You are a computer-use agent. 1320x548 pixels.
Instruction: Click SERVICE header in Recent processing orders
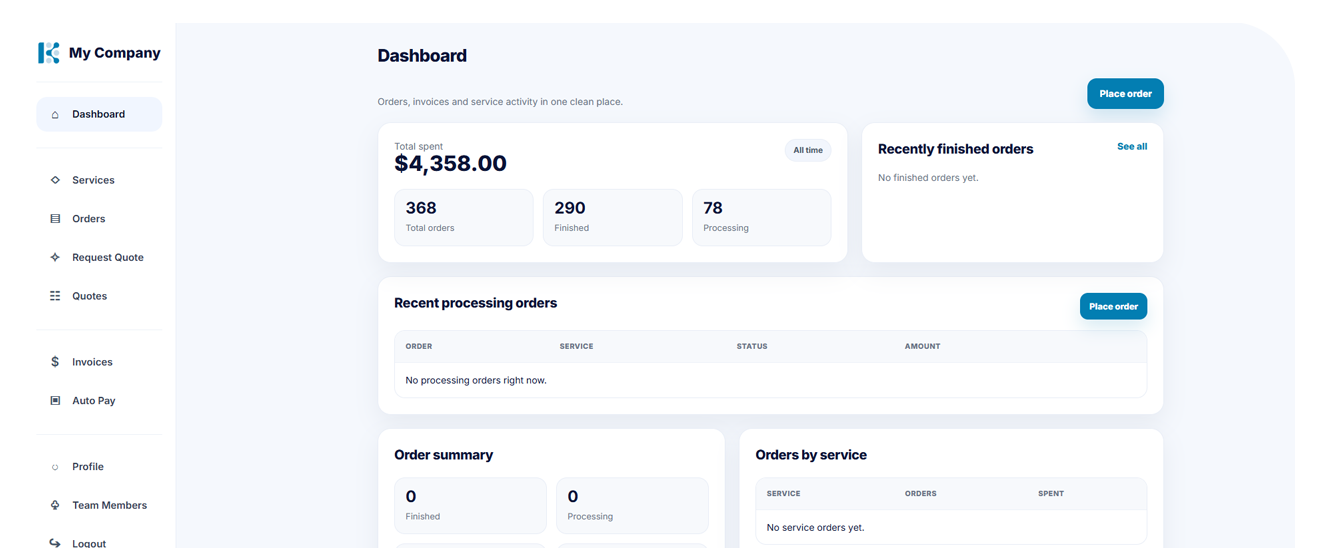pyautogui.click(x=576, y=346)
